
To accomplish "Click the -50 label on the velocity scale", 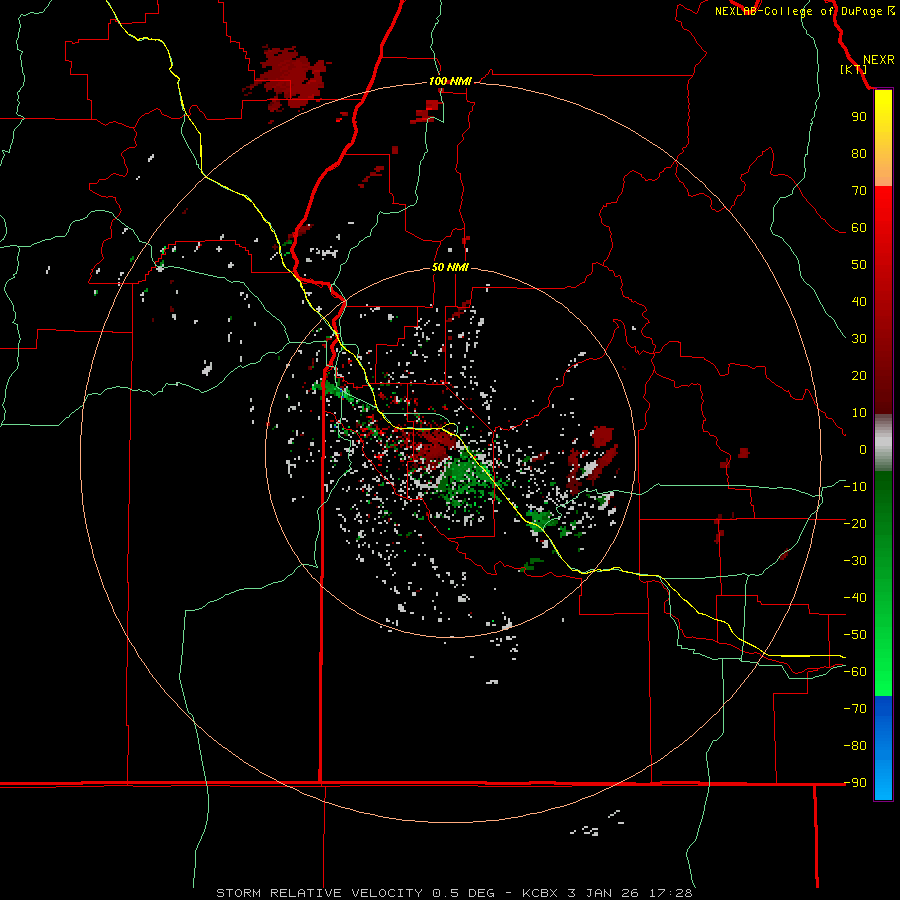I will (855, 635).
